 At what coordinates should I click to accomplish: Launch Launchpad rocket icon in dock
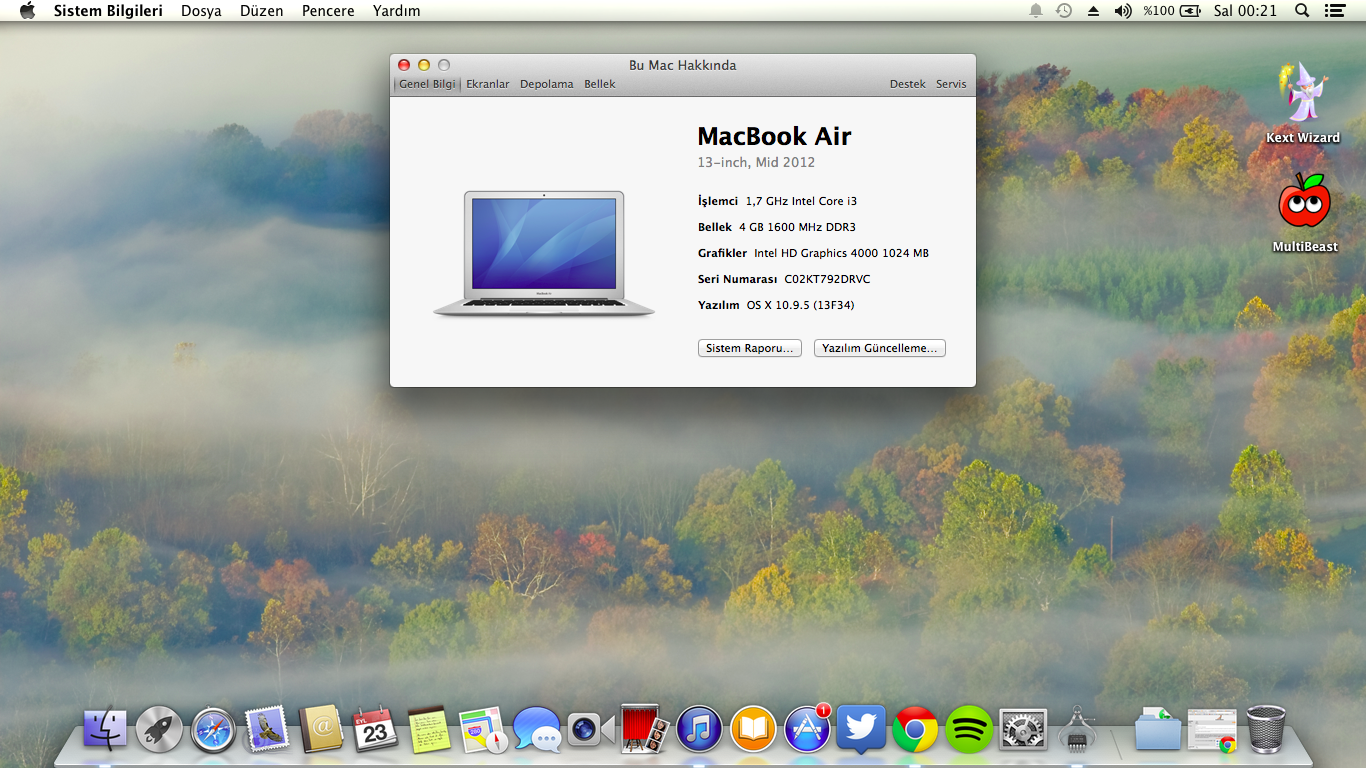tap(159, 730)
